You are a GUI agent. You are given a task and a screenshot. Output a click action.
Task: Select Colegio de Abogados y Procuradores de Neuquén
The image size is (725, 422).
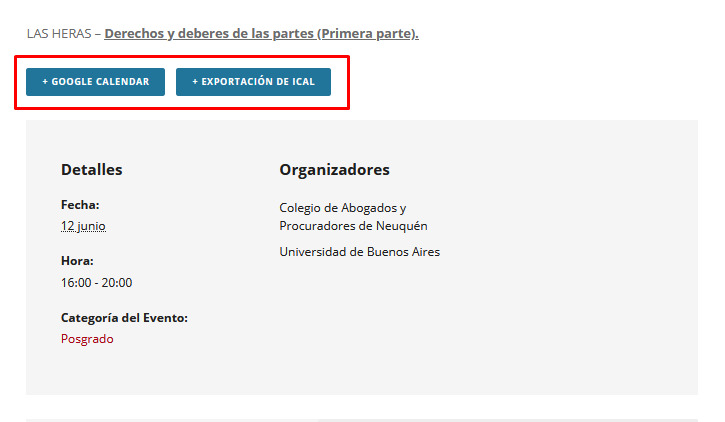(x=353, y=217)
